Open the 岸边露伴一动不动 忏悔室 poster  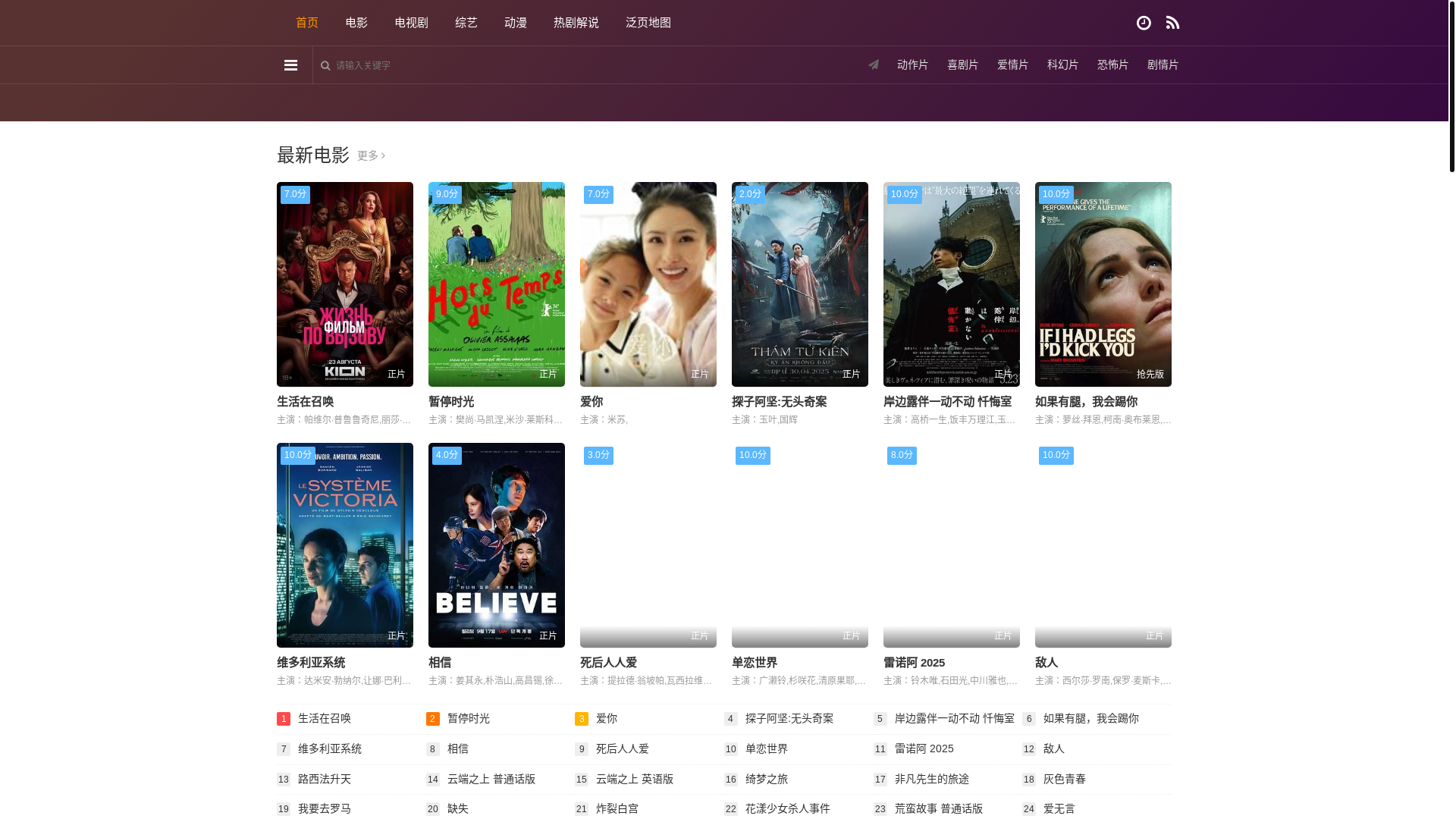point(952,284)
